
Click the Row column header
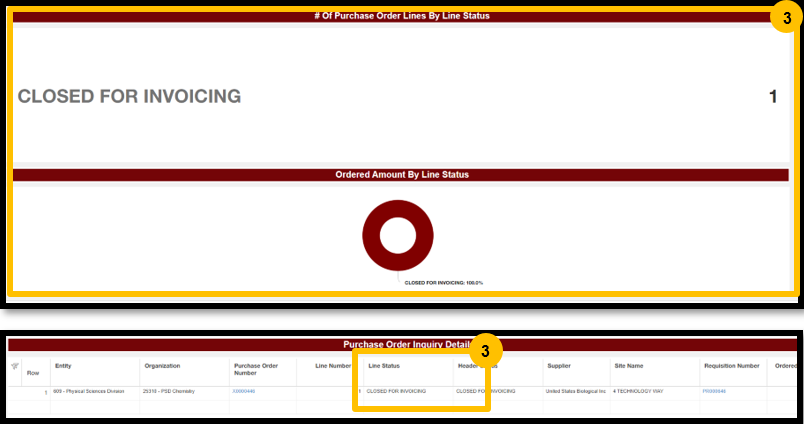click(33, 373)
